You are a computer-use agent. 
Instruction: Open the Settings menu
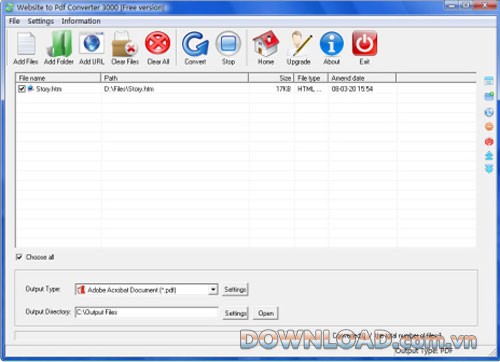(x=41, y=21)
